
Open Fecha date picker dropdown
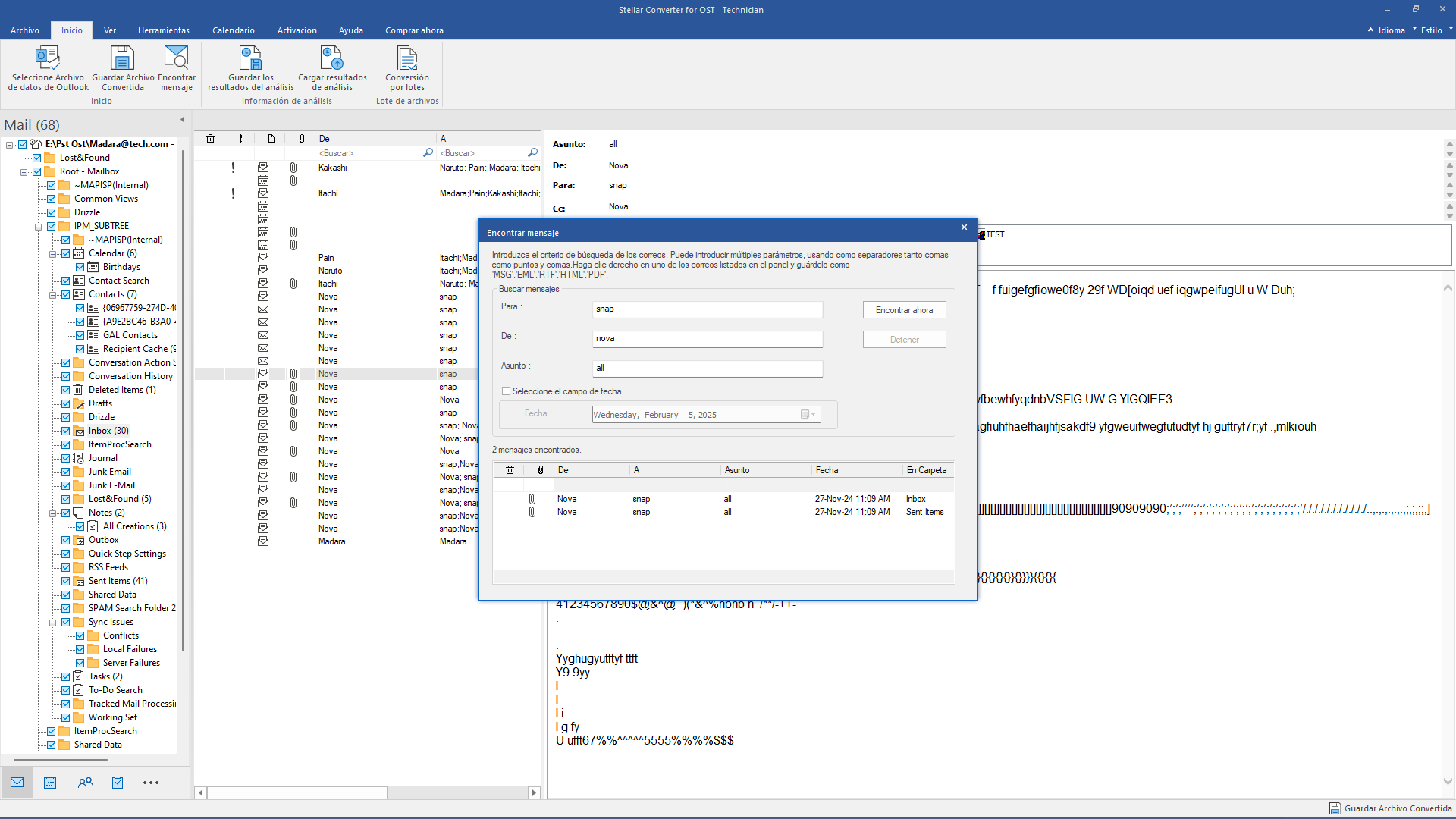813,415
